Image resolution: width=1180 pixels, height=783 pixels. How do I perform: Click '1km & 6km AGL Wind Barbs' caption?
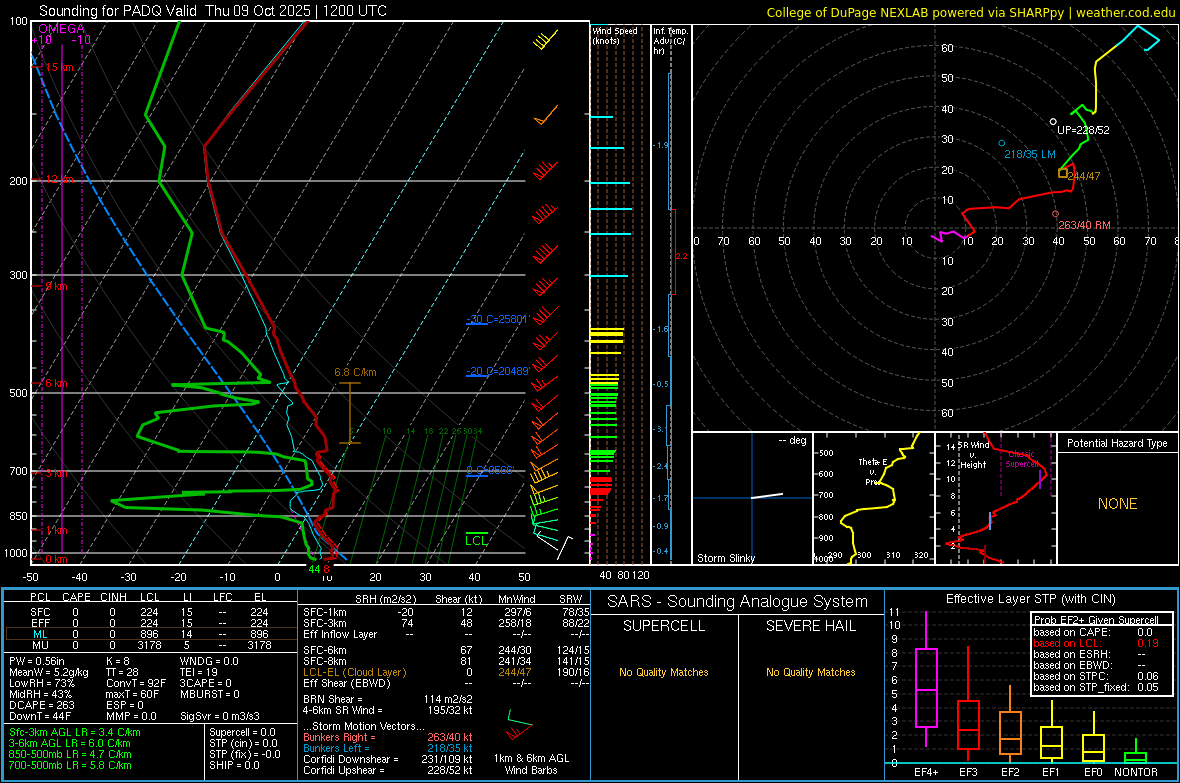pyautogui.click(x=531, y=764)
